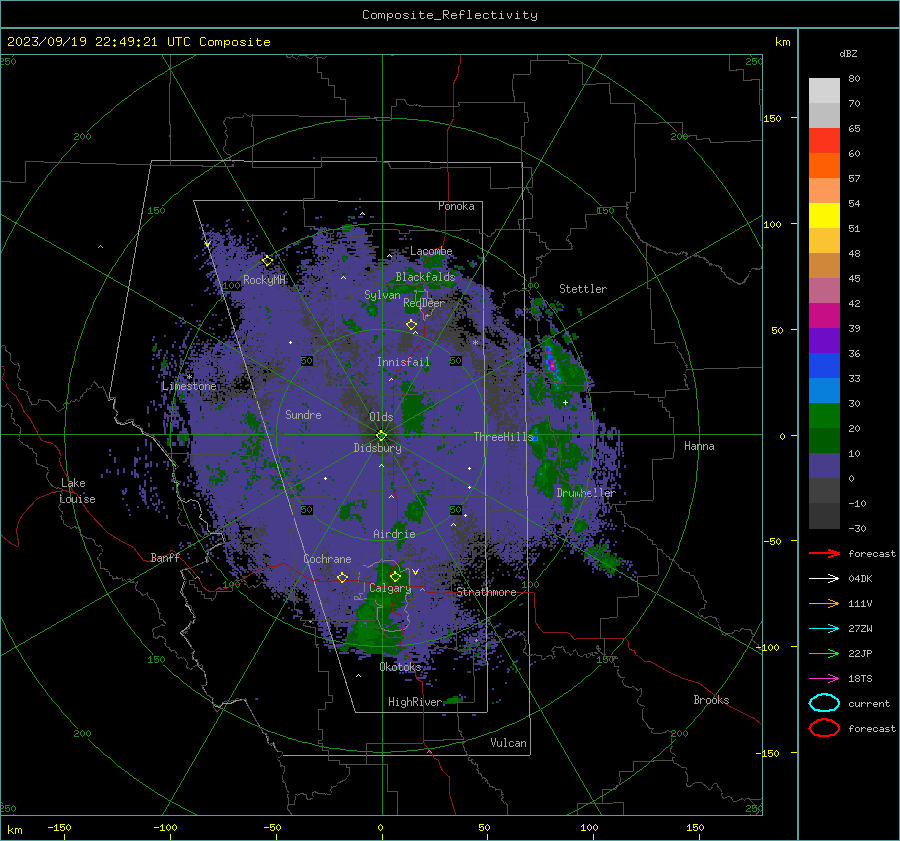Screen dimensions: 900x841
Task: Click the red forecast arrow in legend
Action: pos(824,553)
